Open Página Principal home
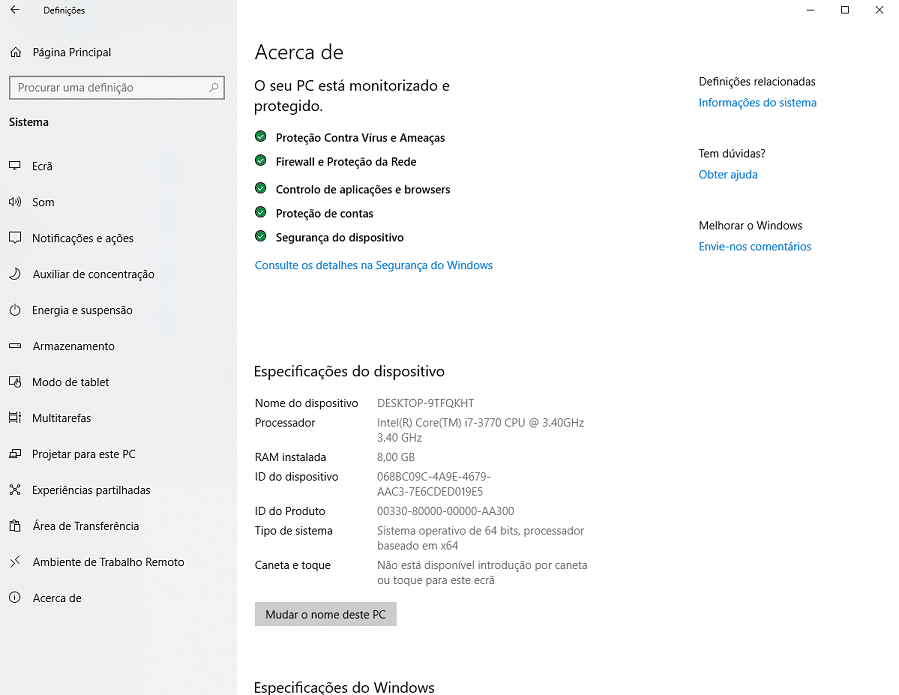This screenshot has width=899, height=695. [x=71, y=52]
